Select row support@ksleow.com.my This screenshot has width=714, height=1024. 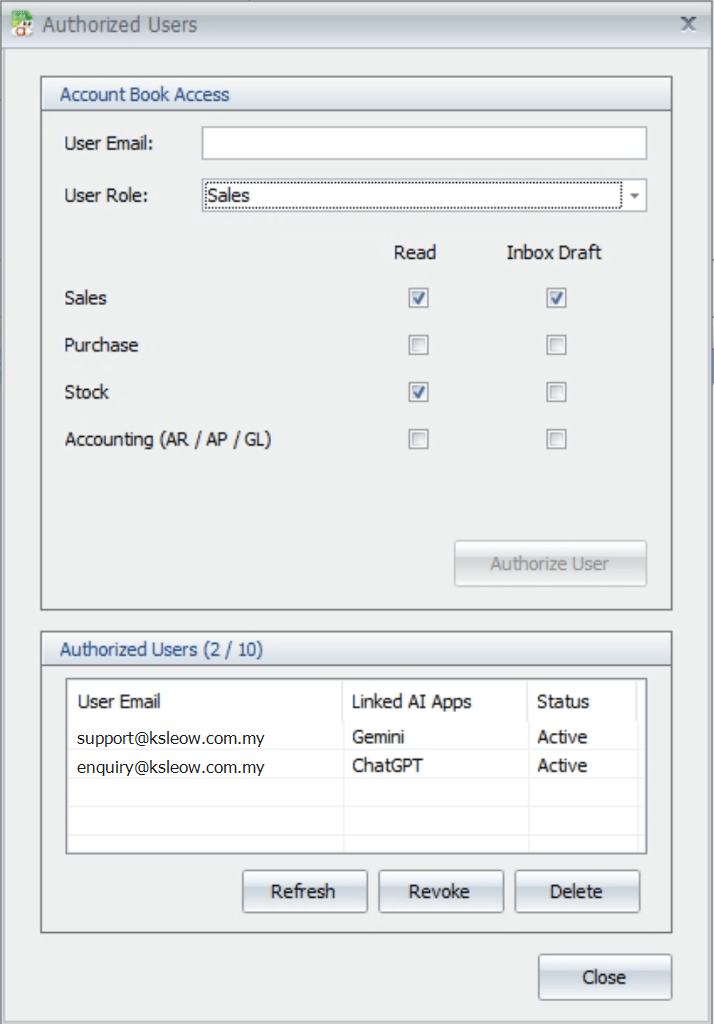pyautogui.click(x=356, y=737)
